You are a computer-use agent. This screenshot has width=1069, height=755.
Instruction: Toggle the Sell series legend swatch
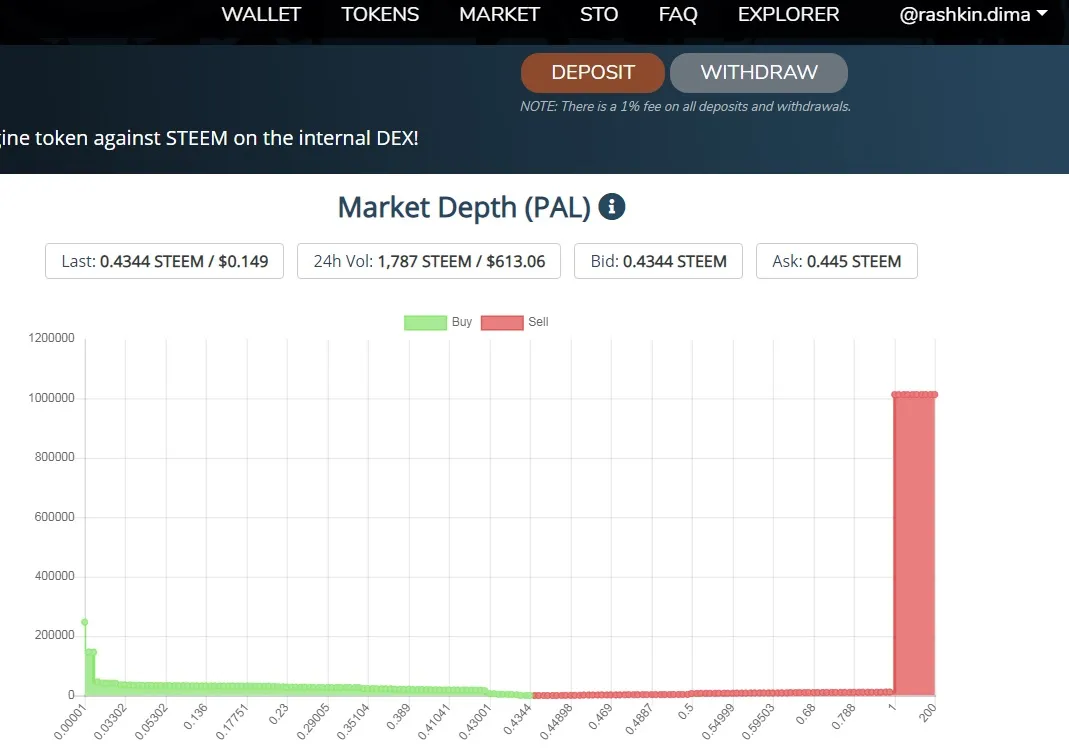502,322
